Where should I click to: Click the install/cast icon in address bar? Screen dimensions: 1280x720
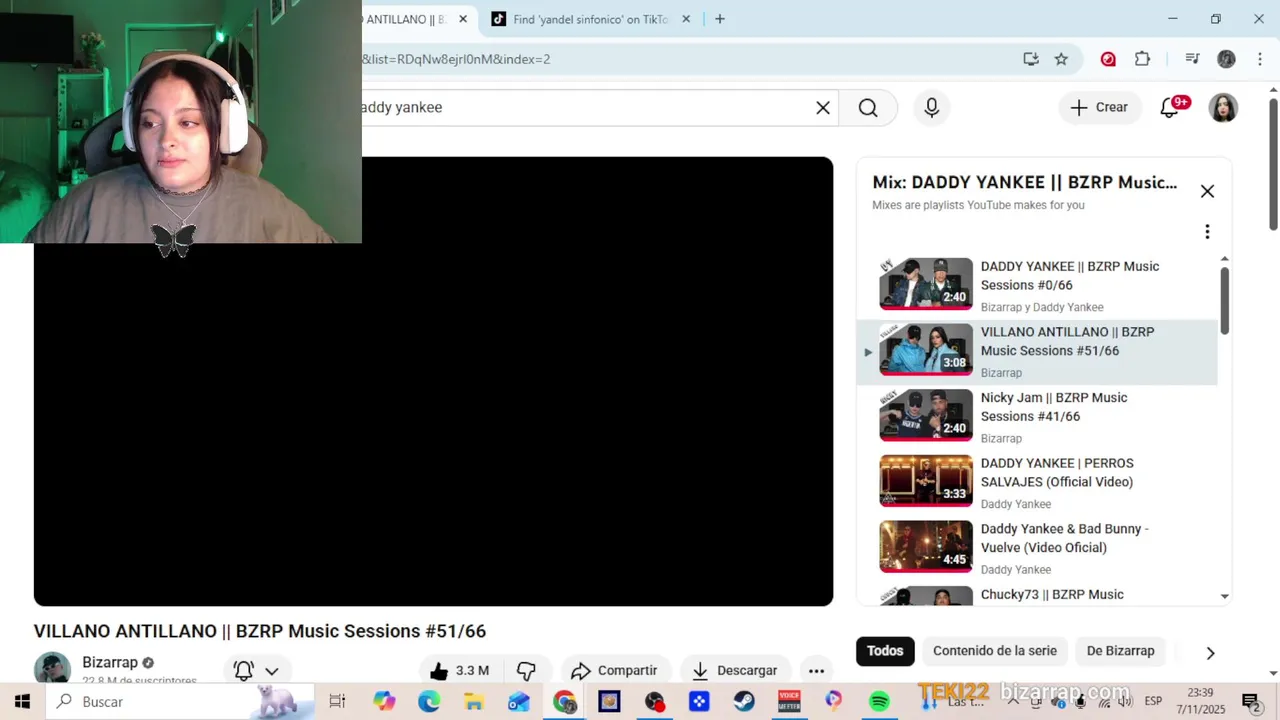(x=1031, y=59)
